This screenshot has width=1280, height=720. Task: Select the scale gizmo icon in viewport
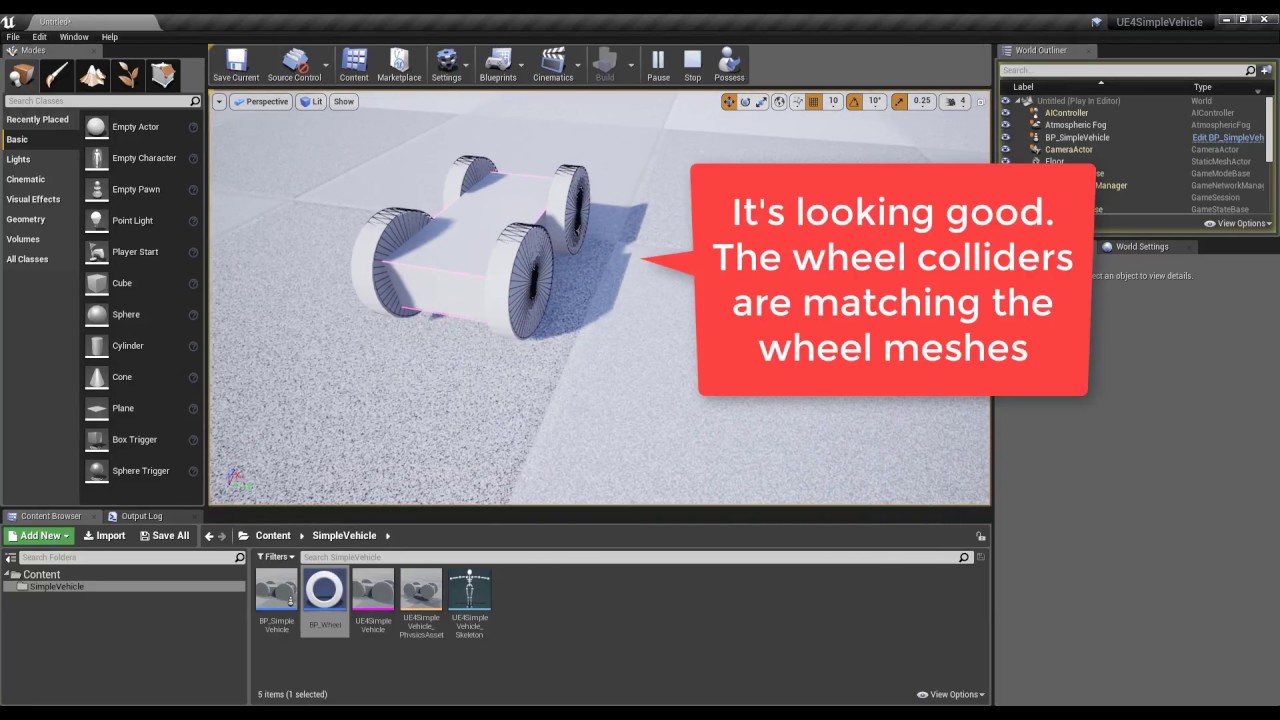[x=761, y=101]
